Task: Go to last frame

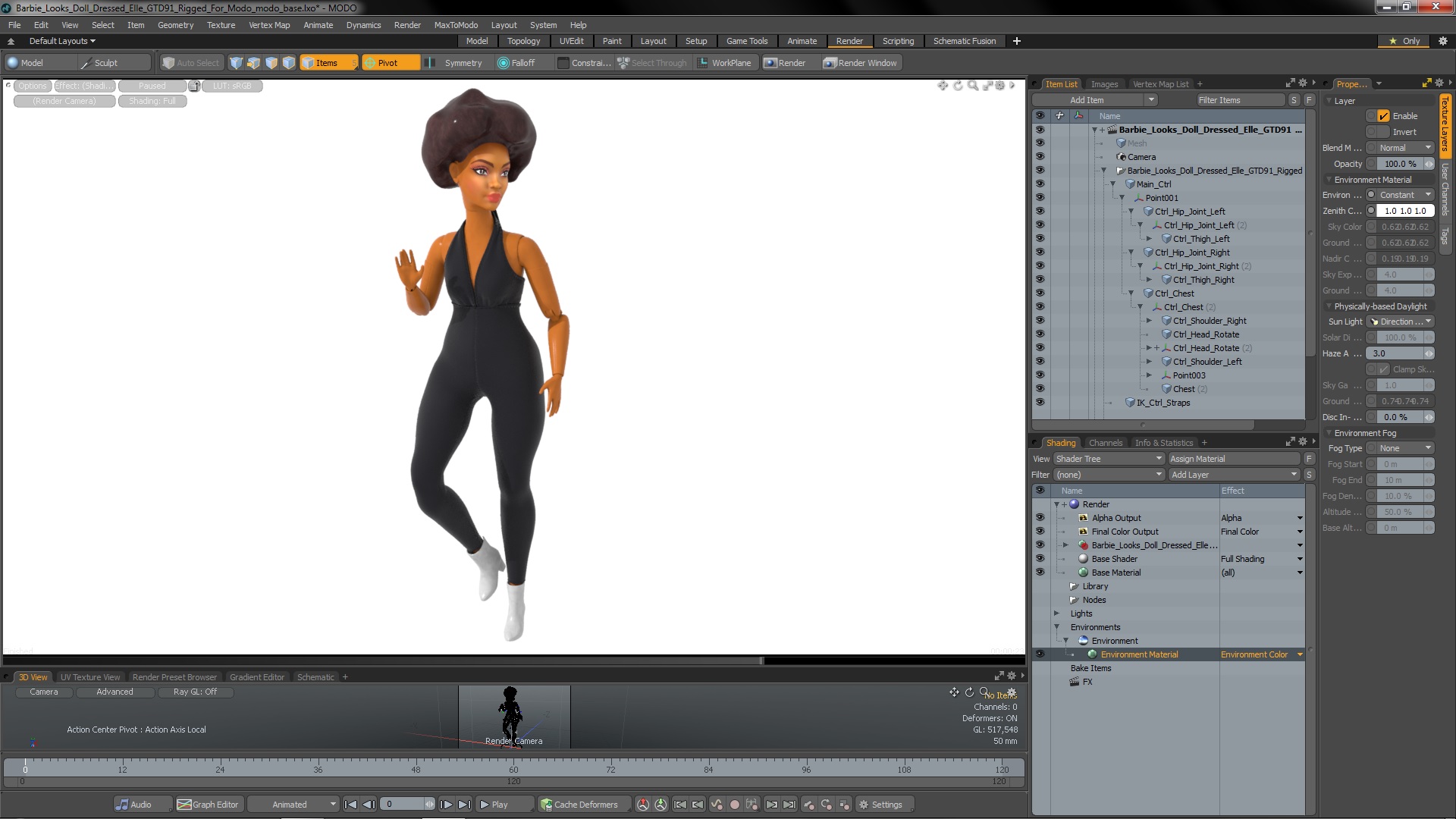Action: [x=464, y=805]
